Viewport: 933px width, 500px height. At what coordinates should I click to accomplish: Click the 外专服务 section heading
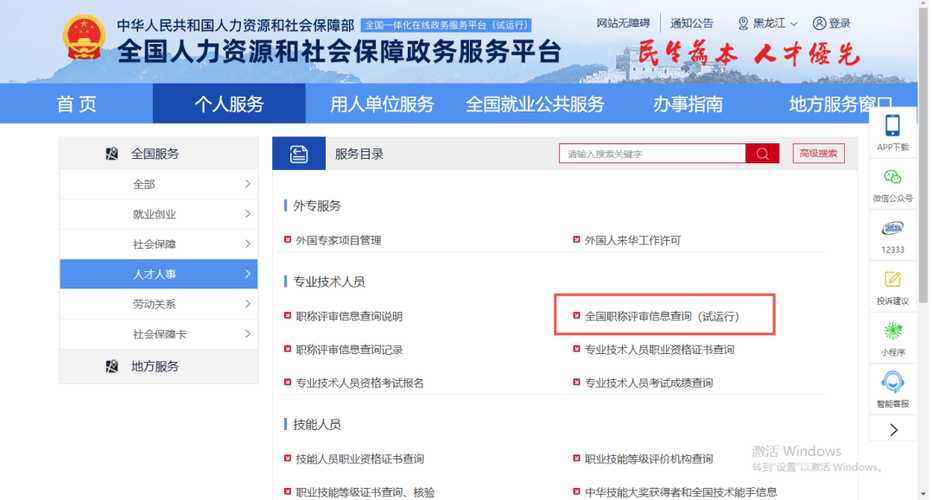319,207
